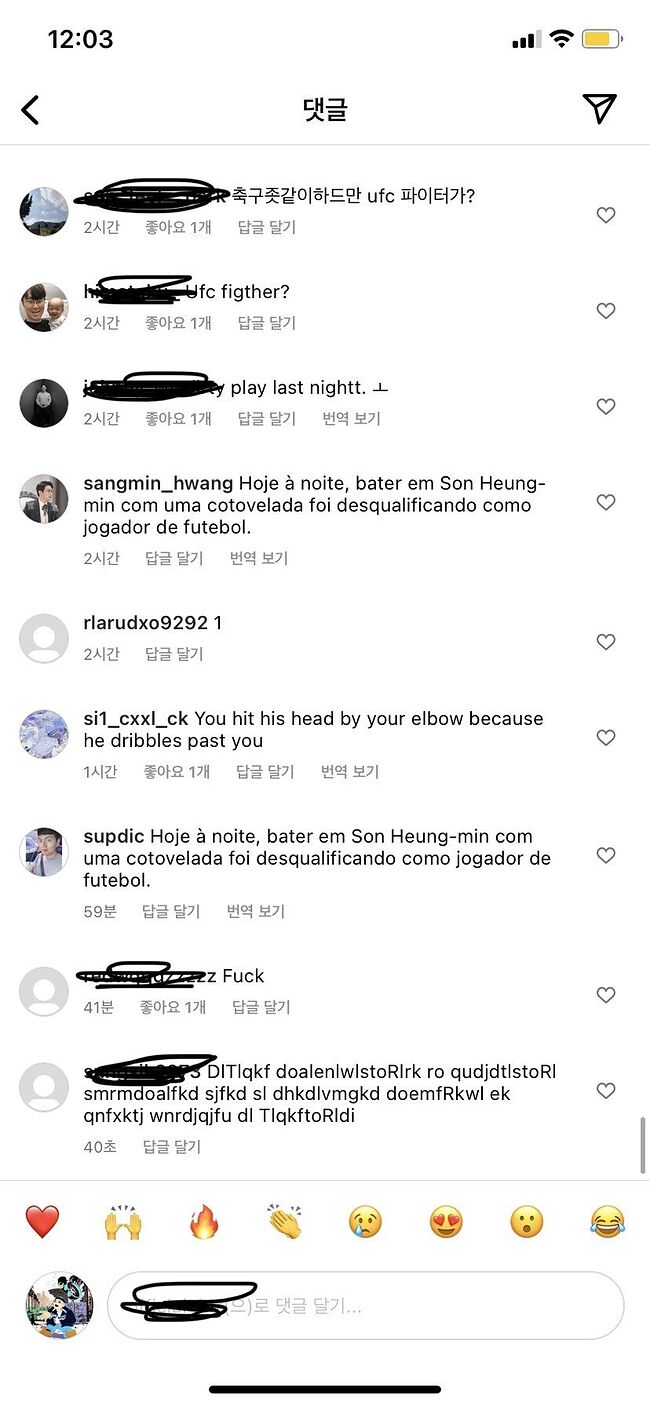Image resolution: width=650 pixels, height=1406 pixels.
Task: Reply to rlarudxo9292's comment
Action: (x=174, y=654)
